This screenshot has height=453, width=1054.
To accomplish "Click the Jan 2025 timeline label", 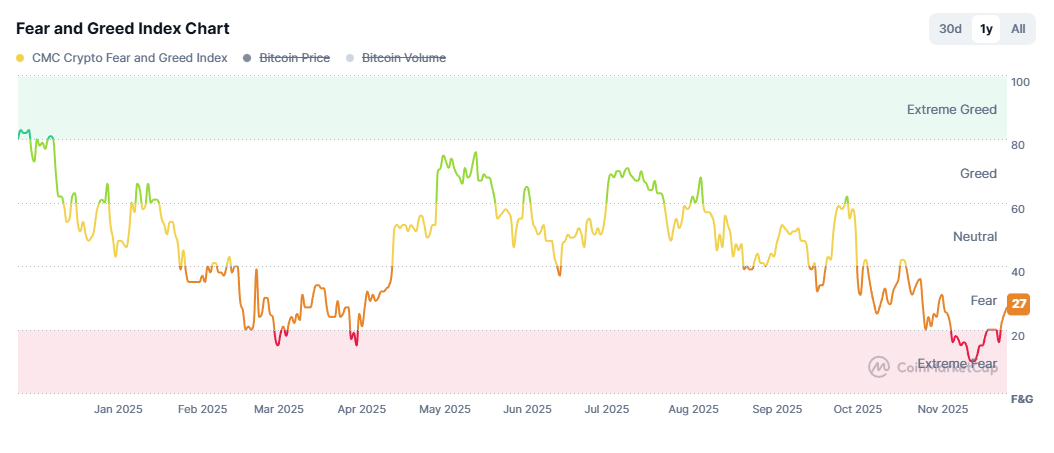I will pyautogui.click(x=119, y=409).
